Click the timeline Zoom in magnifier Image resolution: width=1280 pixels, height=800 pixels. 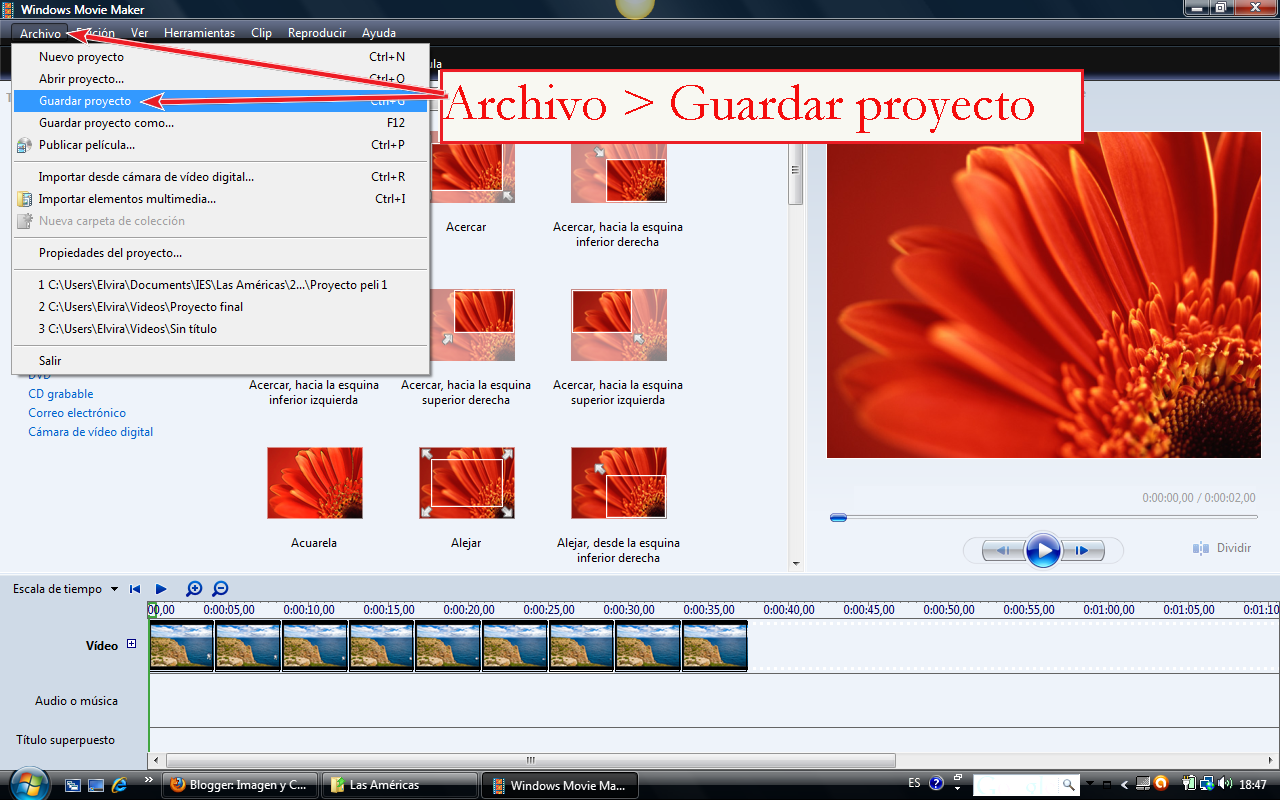pos(194,589)
